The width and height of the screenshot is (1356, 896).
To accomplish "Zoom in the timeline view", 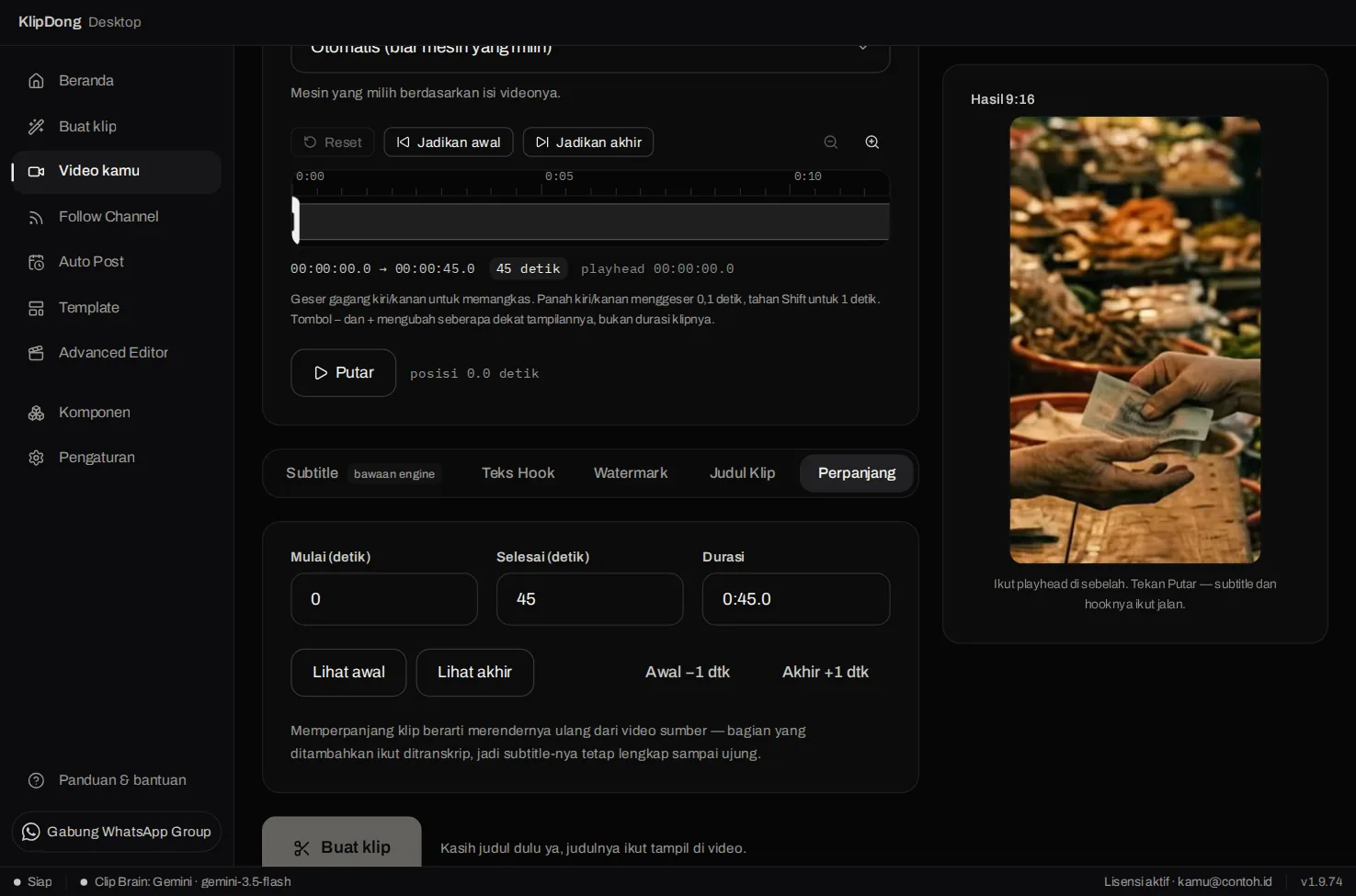I will pos(872,142).
